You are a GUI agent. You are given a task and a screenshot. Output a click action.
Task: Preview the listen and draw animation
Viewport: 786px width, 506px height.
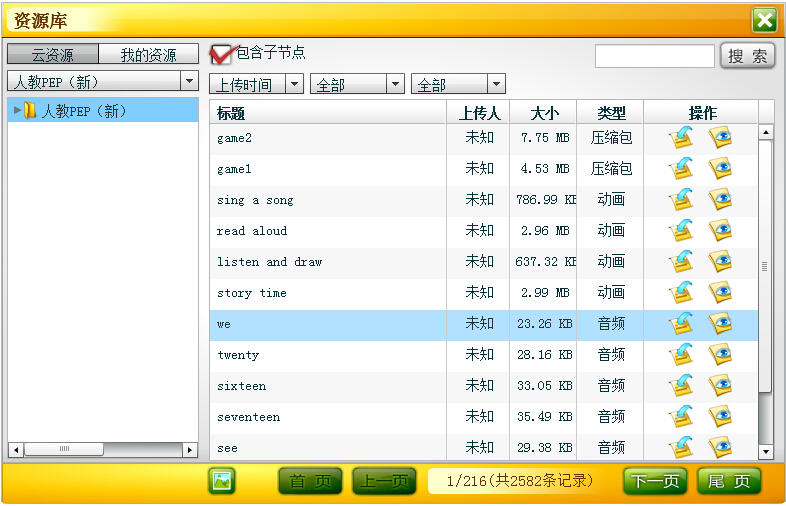(720, 262)
